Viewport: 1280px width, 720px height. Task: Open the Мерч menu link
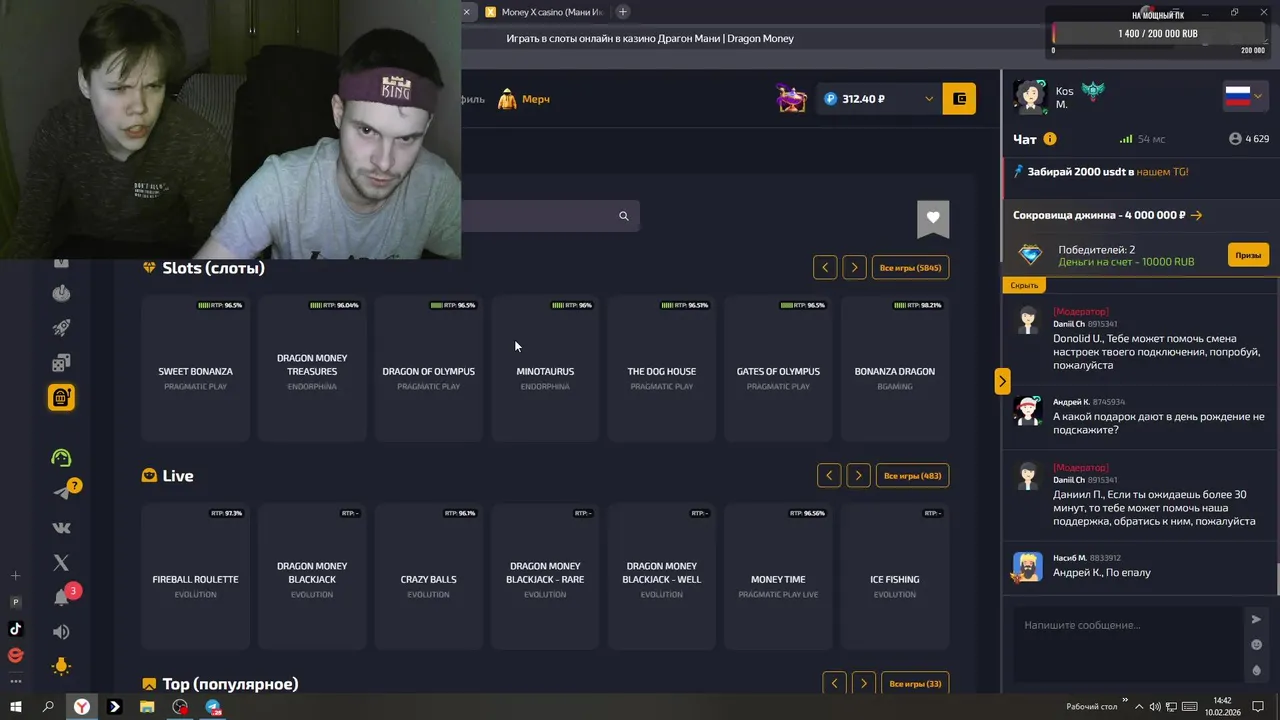point(524,99)
